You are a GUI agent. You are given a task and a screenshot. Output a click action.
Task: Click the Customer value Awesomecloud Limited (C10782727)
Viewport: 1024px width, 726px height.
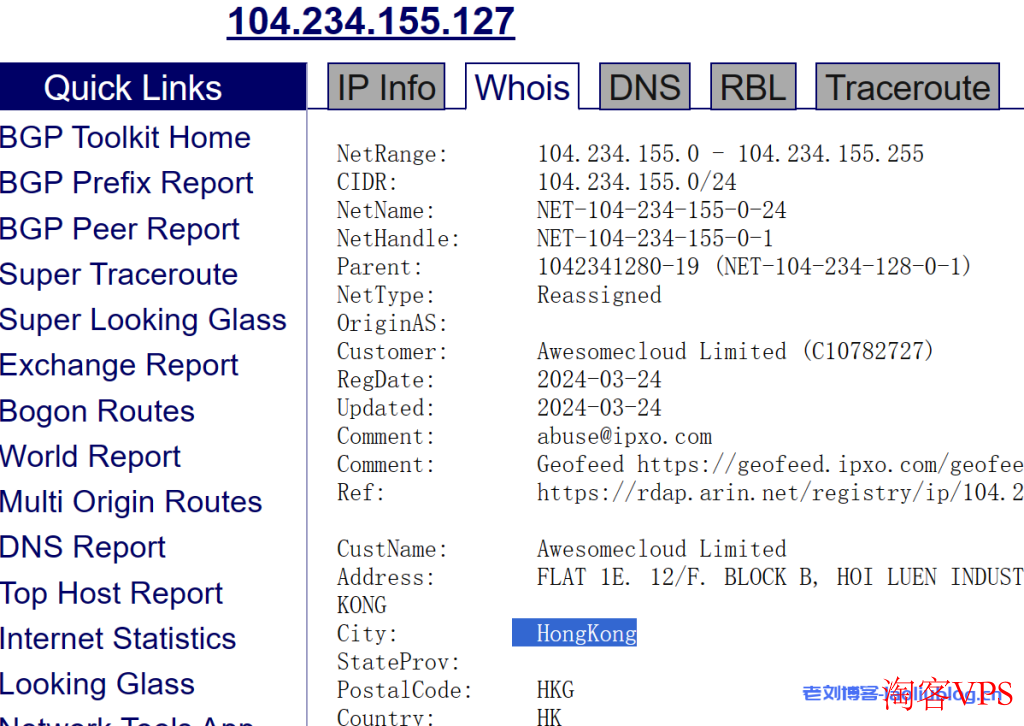pos(735,351)
